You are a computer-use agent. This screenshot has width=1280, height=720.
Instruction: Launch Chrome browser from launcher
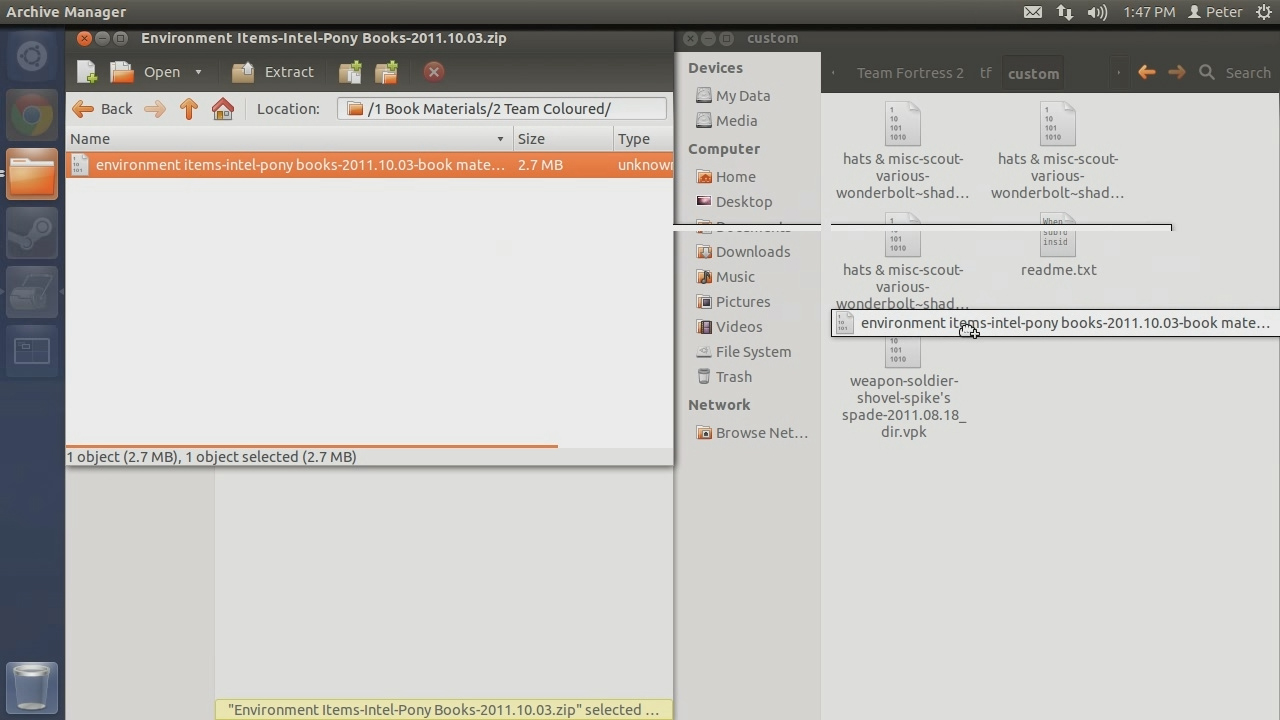(x=32, y=115)
